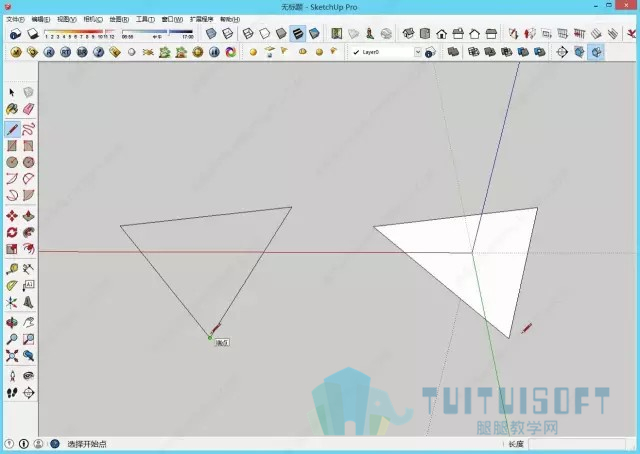Viewport: 640px width, 454px height.
Task: Pick the 2-Point Arc tool
Action: 28,179
